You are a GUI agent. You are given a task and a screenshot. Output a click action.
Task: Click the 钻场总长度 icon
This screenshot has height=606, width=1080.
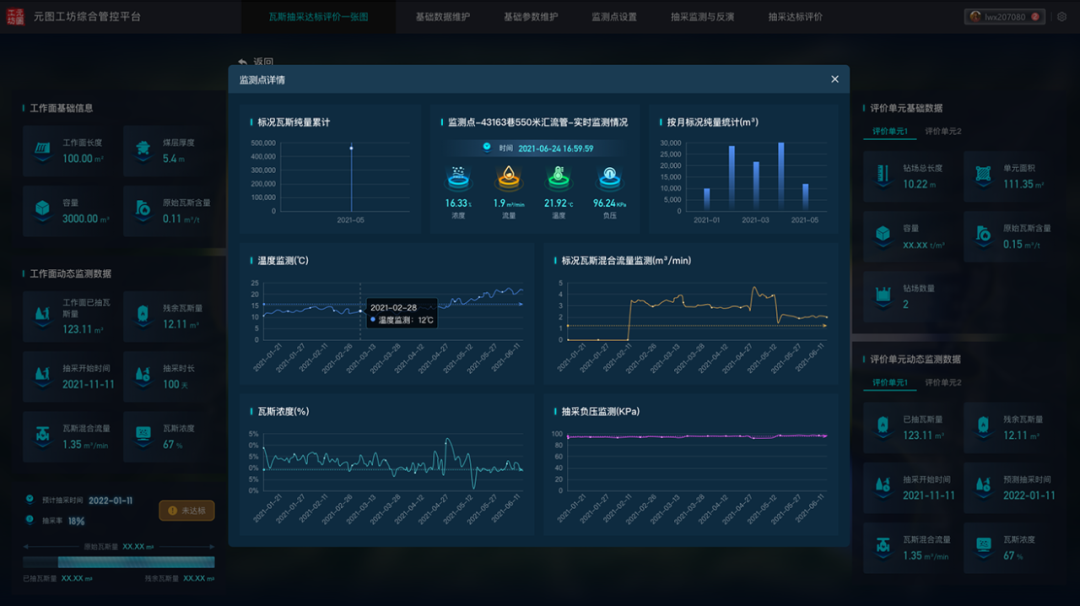[883, 175]
